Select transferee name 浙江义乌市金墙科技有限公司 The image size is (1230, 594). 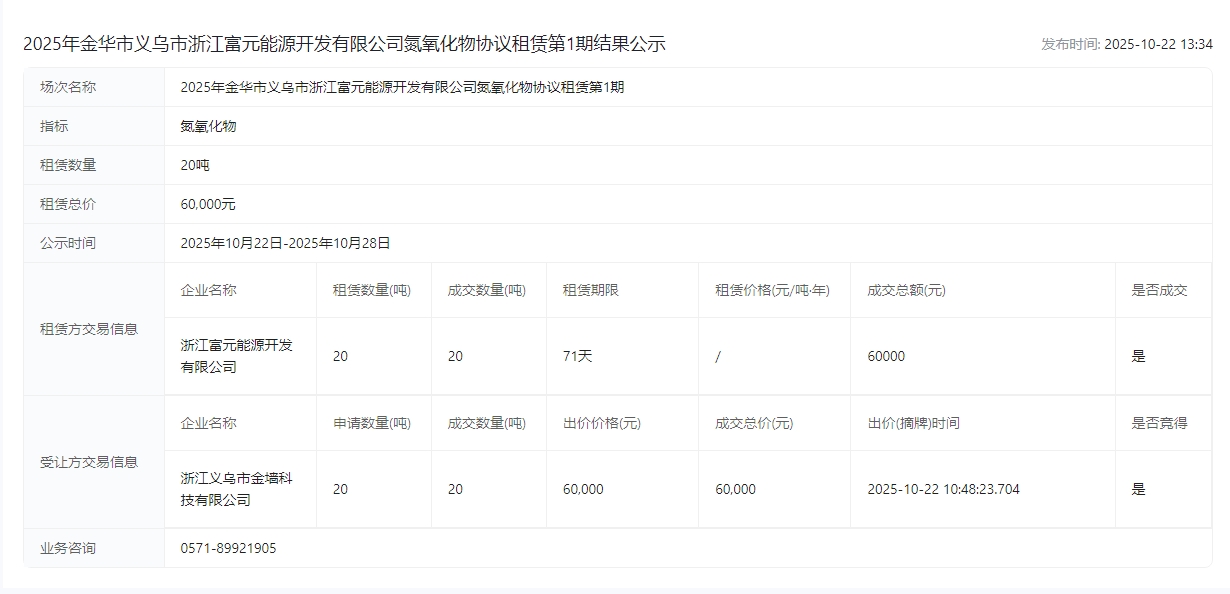[x=237, y=489]
